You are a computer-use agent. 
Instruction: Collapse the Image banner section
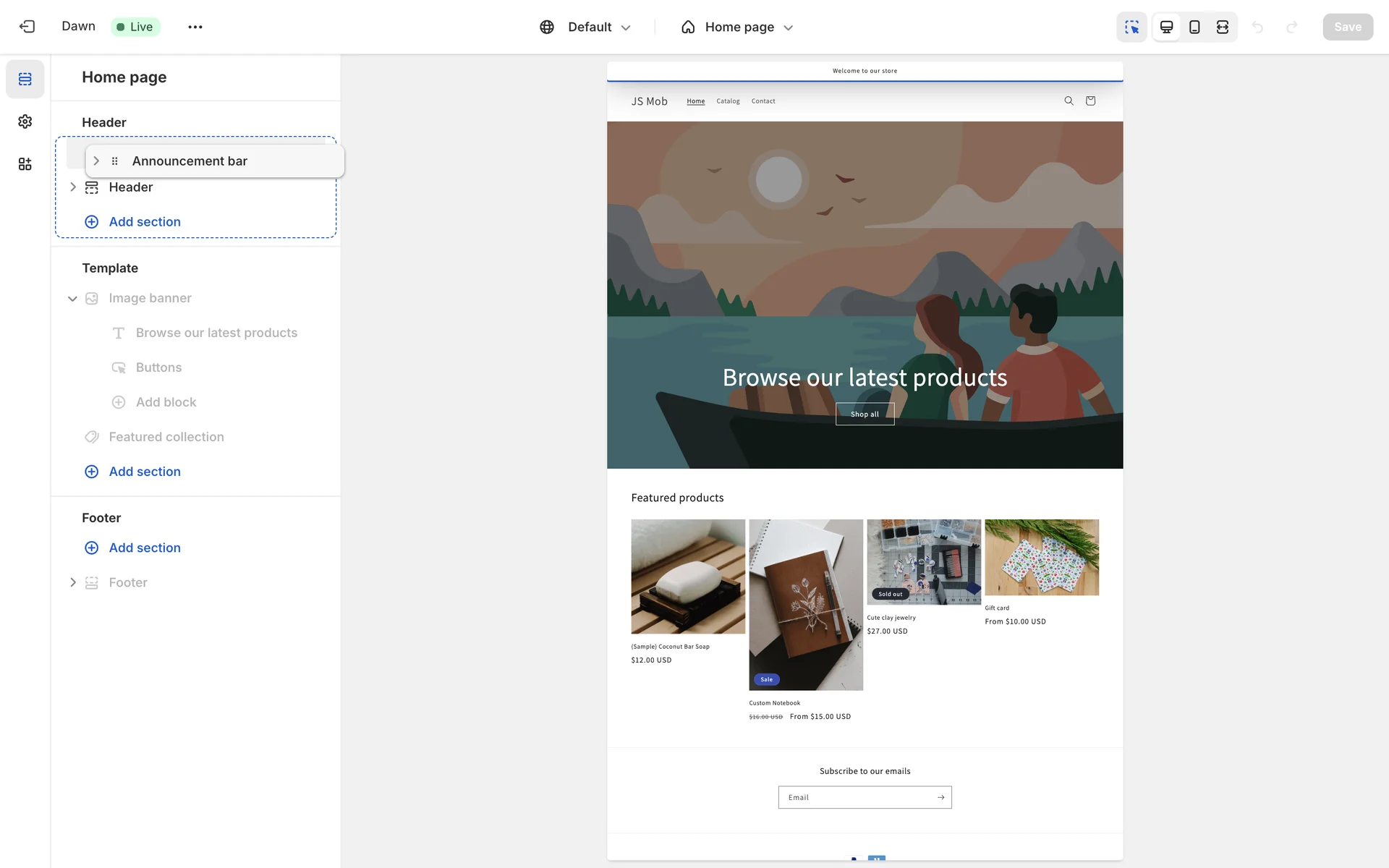pos(72,299)
